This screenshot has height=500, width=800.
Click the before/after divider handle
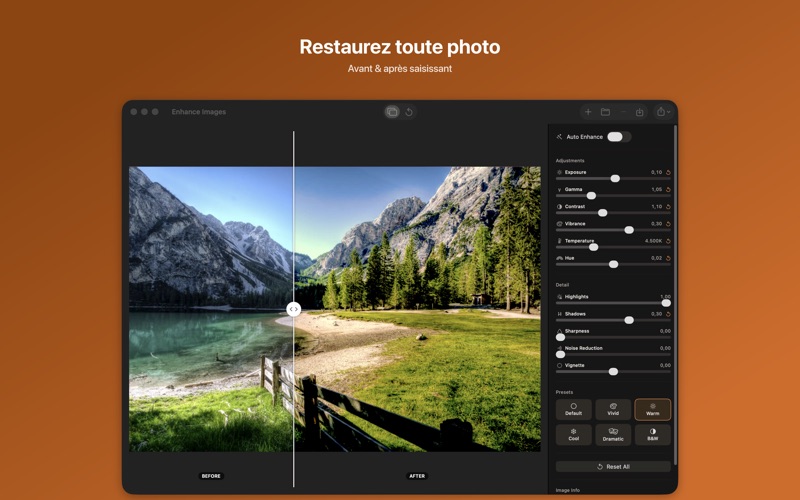click(293, 309)
